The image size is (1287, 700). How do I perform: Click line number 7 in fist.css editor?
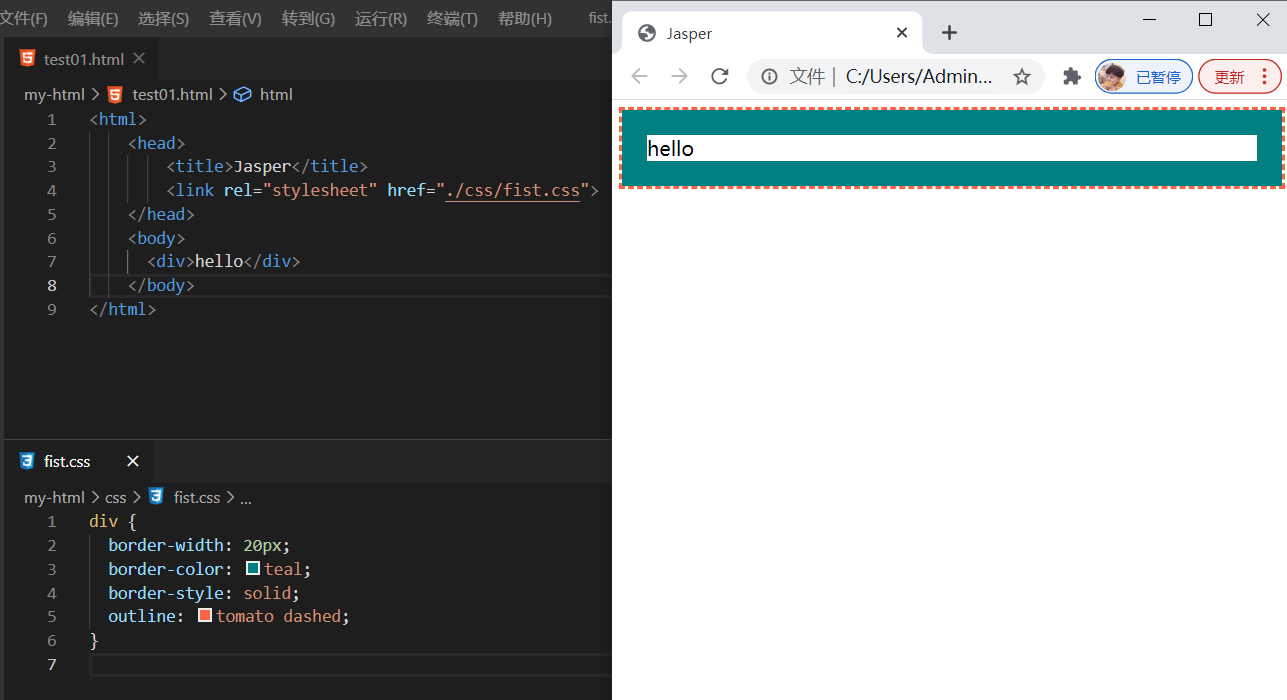click(52, 664)
